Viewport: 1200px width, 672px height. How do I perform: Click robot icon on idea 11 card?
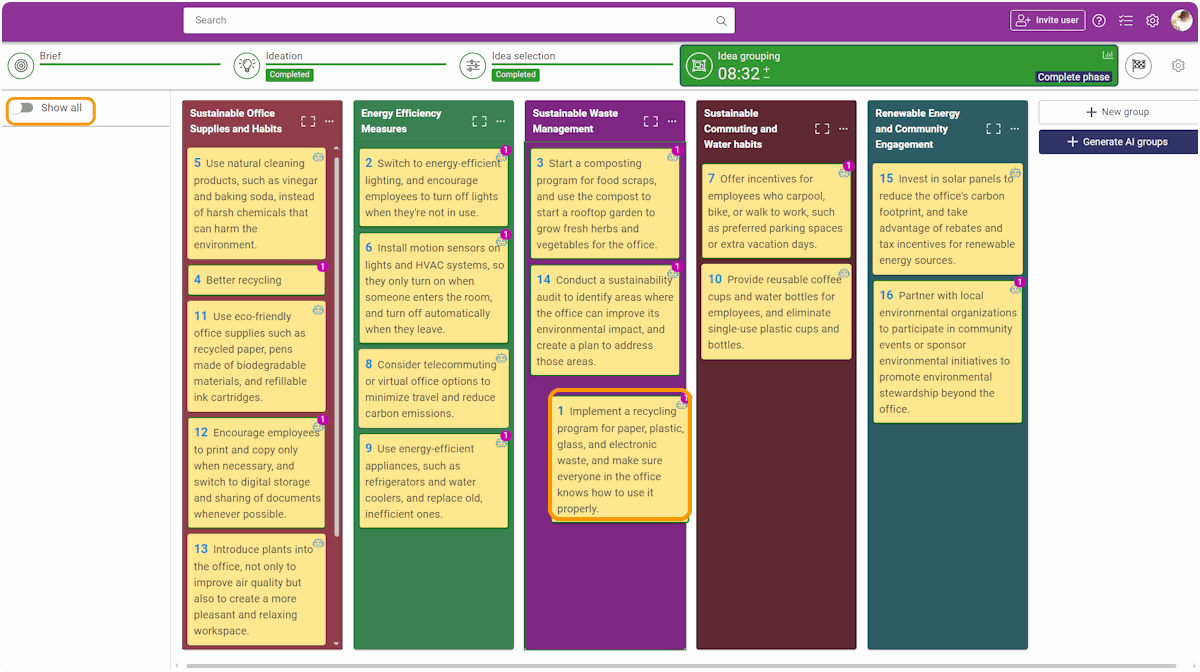318,310
